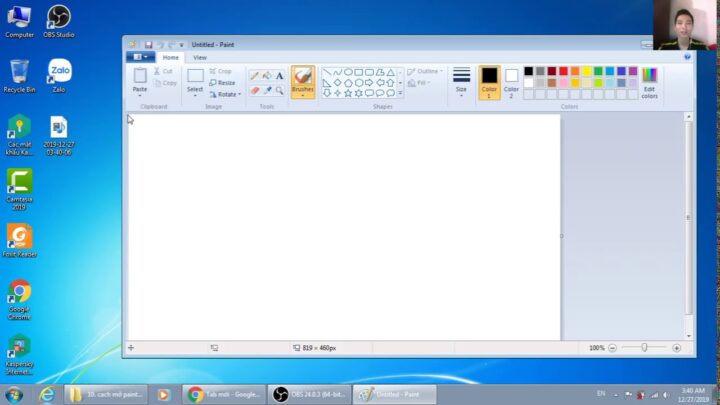The width and height of the screenshot is (720, 405).
Task: Open the Size line thickness dropdown
Action: pyautogui.click(x=461, y=82)
